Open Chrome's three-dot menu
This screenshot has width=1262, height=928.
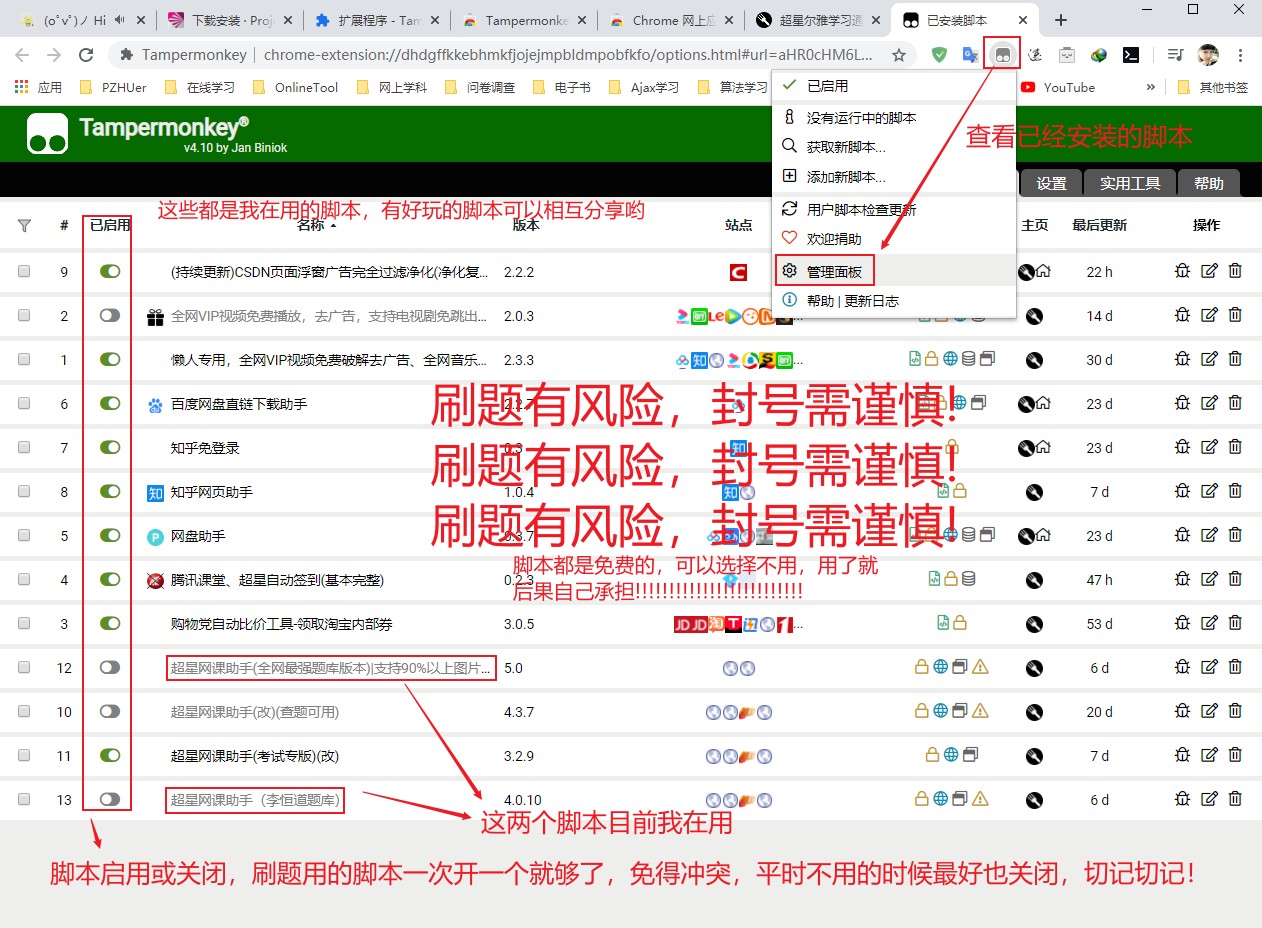coord(1241,55)
